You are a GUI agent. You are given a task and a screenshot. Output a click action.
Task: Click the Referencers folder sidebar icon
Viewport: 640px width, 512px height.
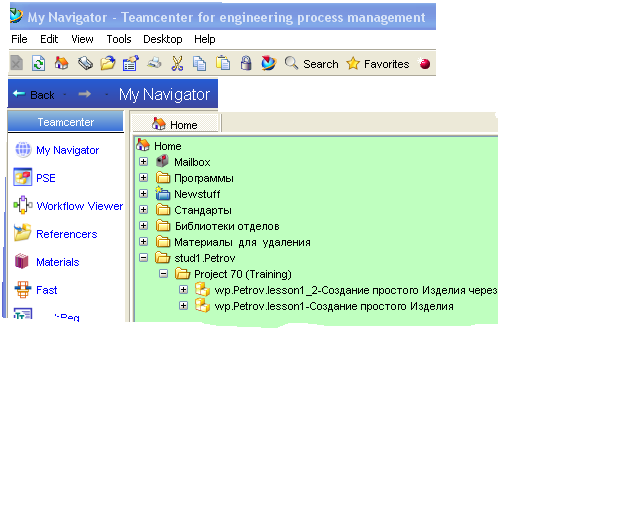point(22,233)
